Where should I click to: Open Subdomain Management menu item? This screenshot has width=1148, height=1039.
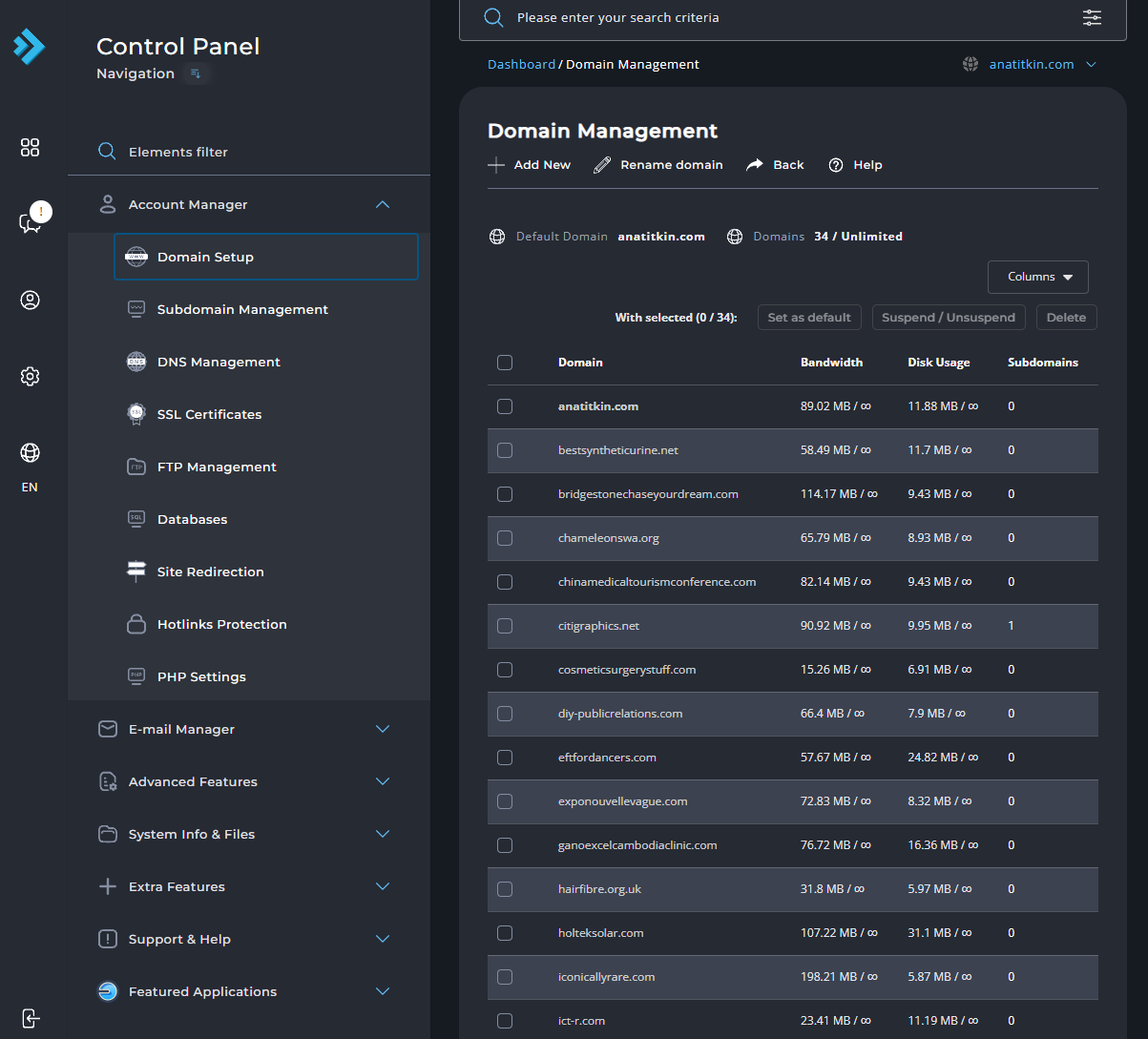(x=266, y=309)
